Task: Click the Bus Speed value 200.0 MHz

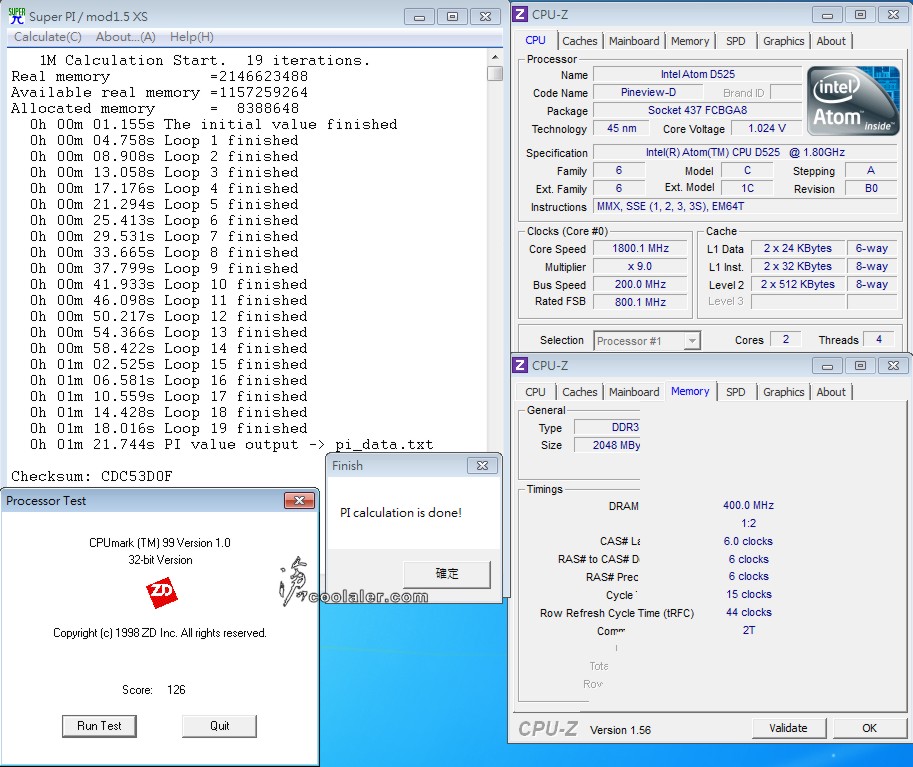Action: point(640,284)
